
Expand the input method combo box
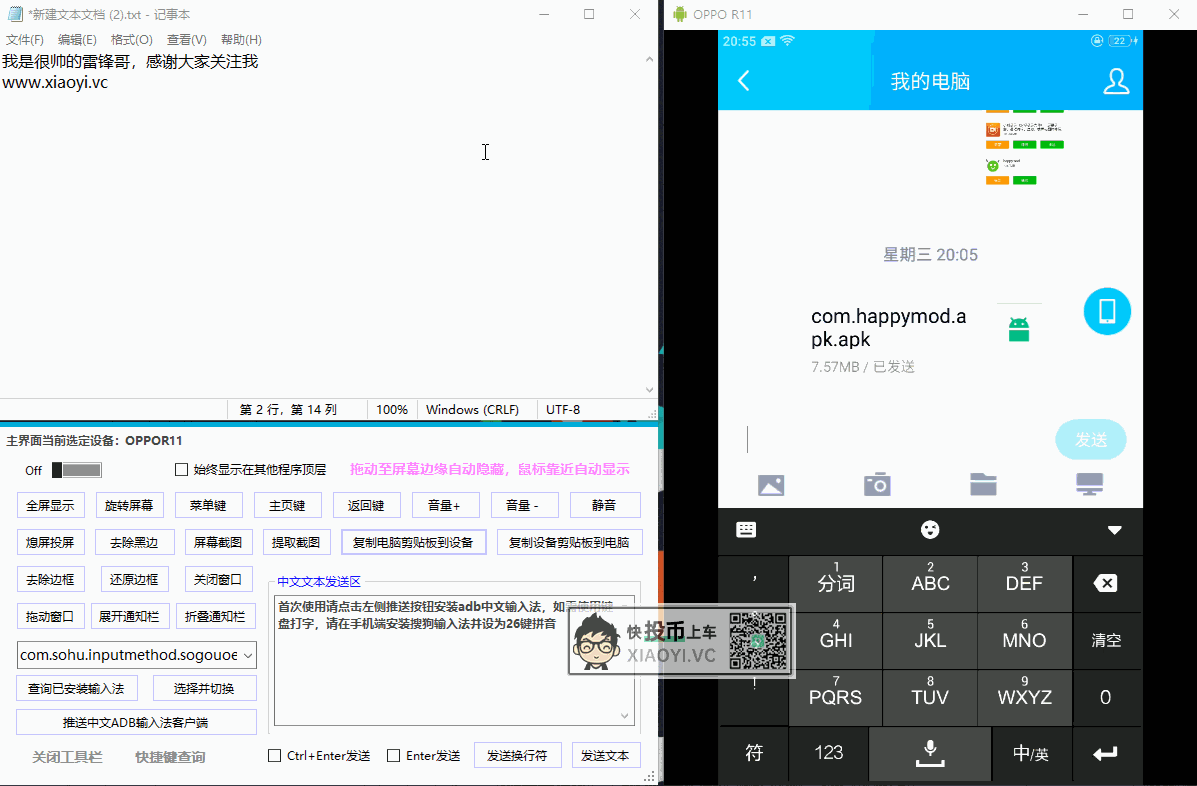(x=248, y=655)
